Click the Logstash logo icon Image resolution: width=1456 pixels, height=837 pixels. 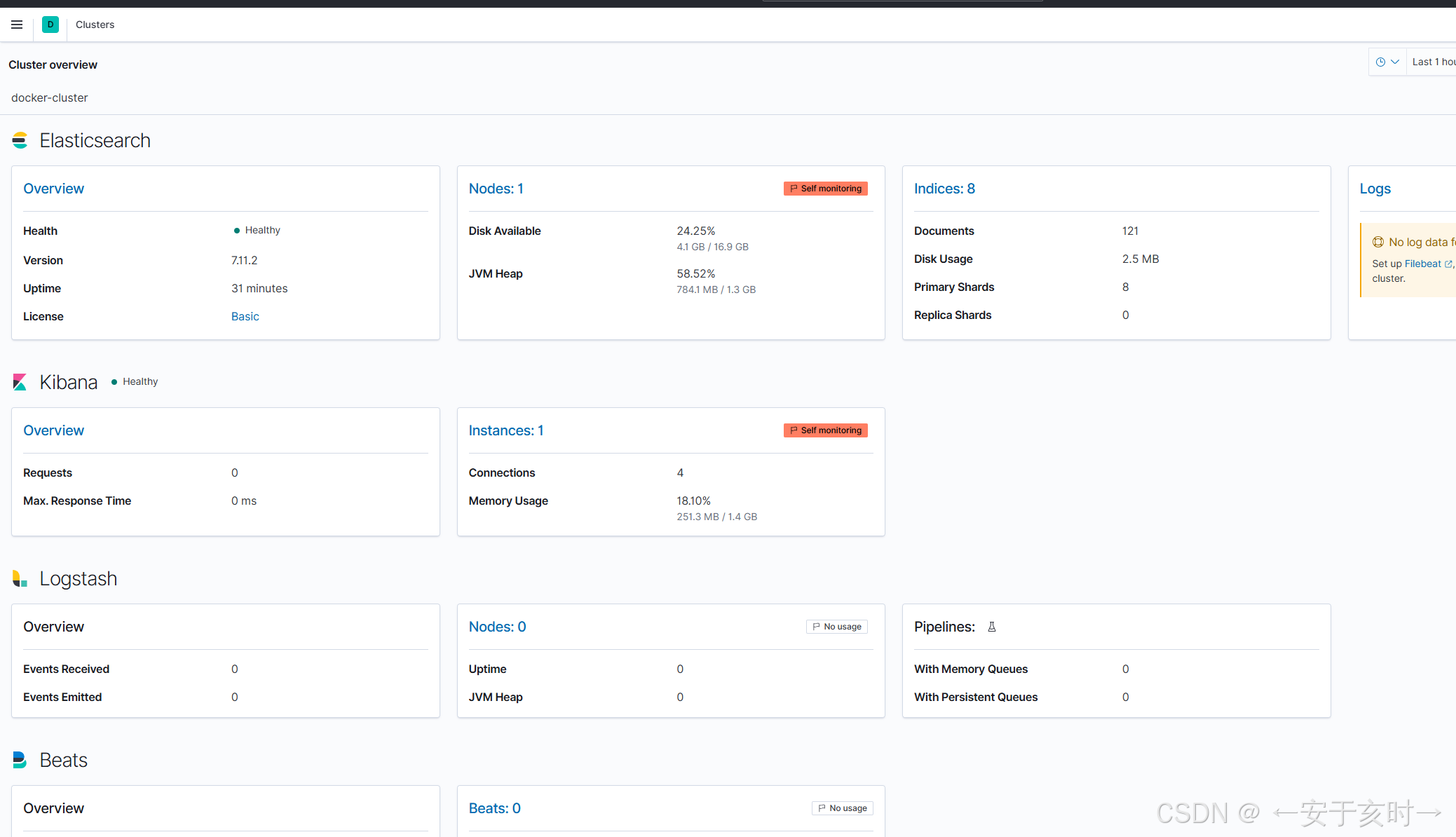point(20,578)
